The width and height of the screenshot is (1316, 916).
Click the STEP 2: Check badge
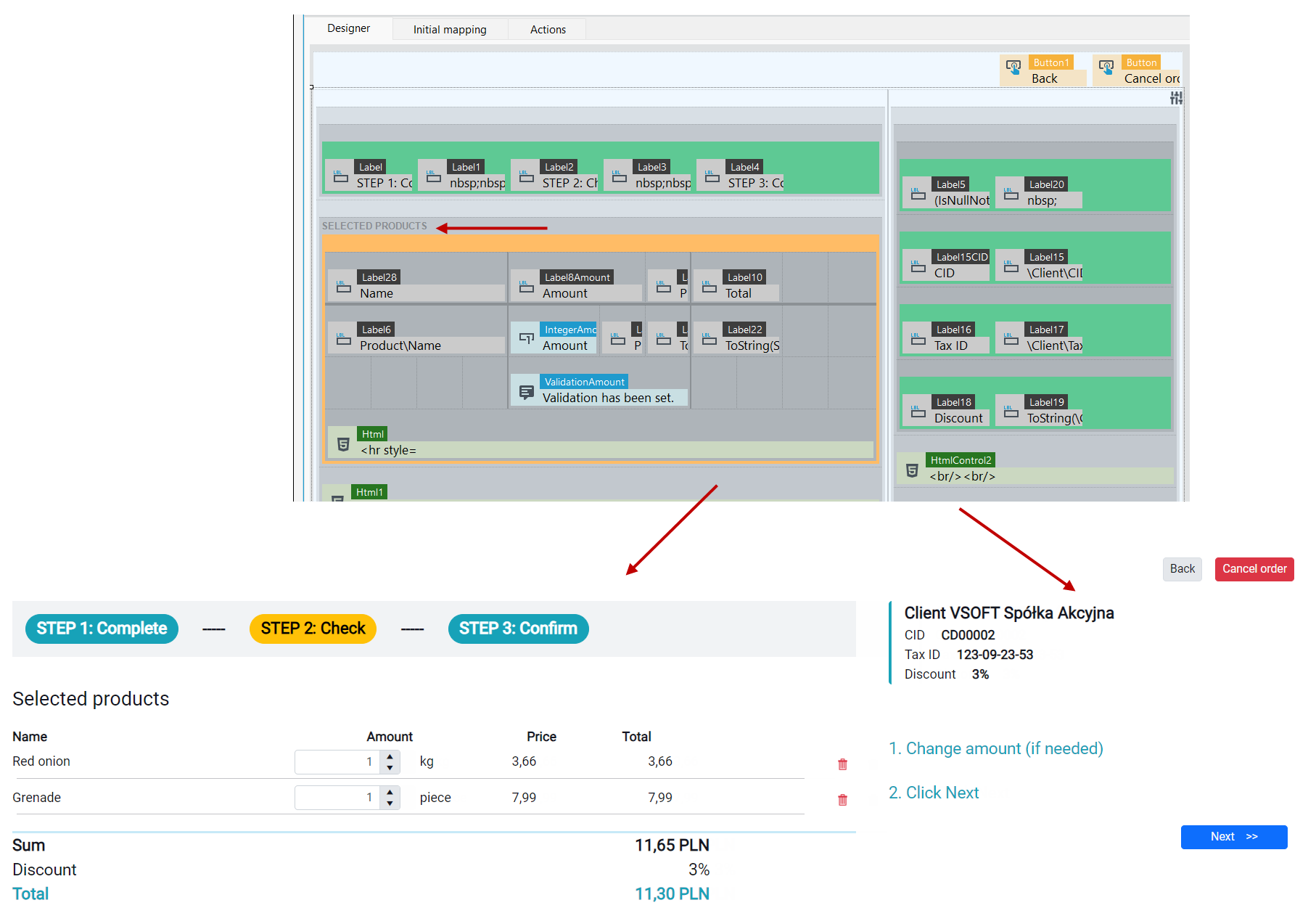(x=313, y=629)
